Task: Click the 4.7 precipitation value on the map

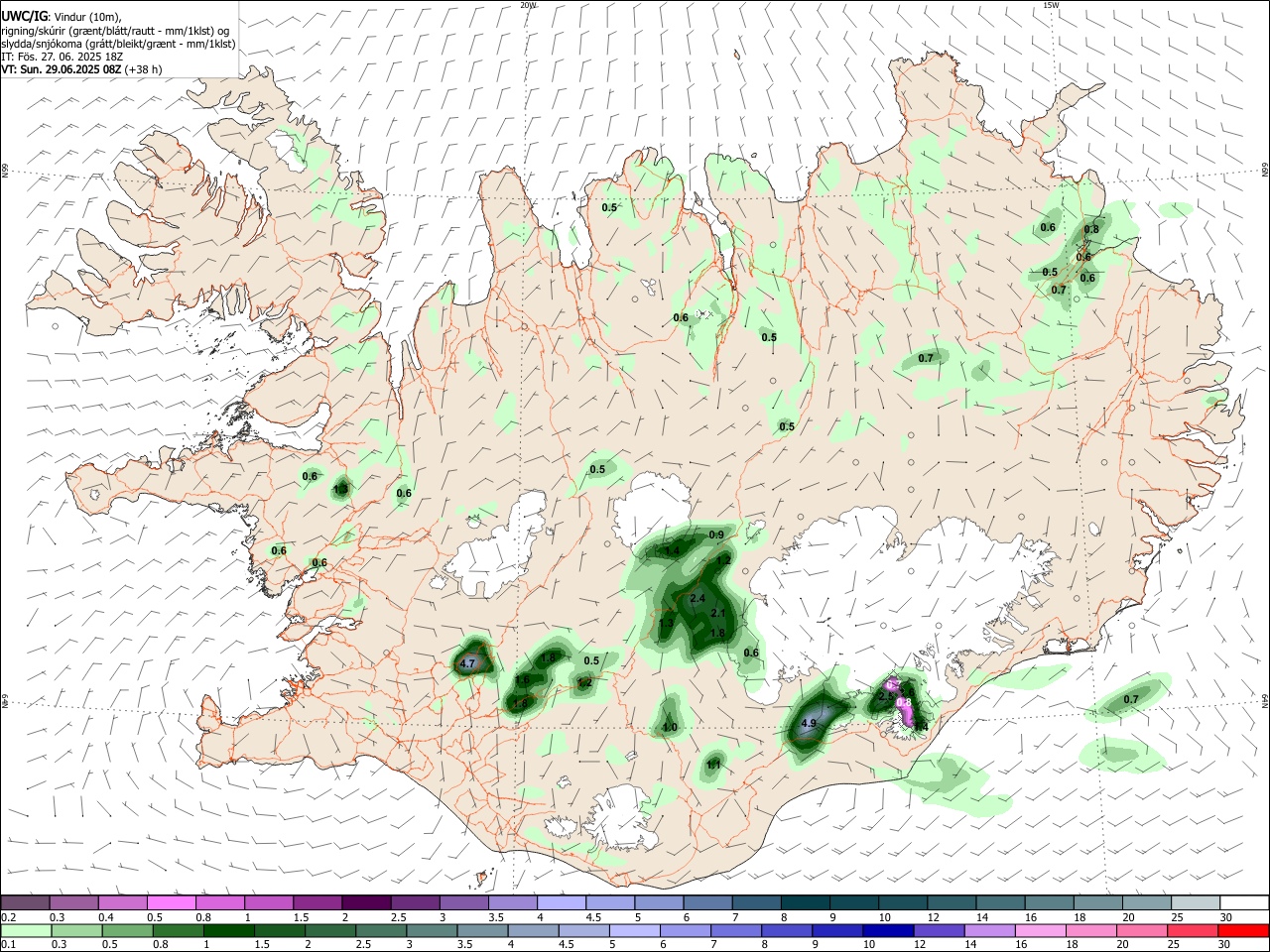Action: pos(468,663)
